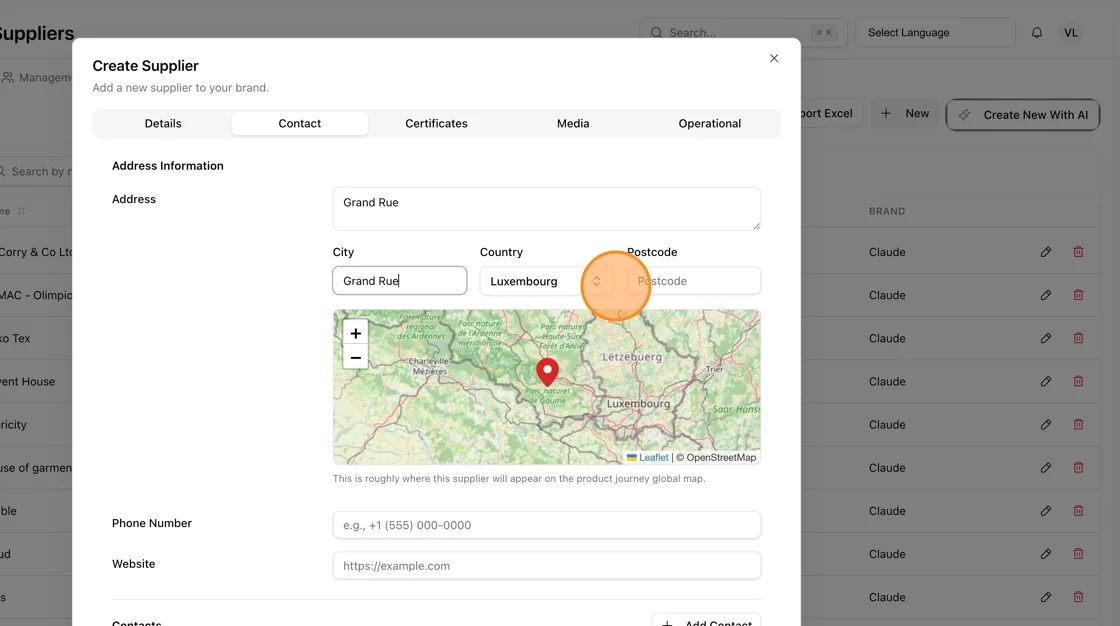Edit the Tex supplier row

click(1046, 338)
